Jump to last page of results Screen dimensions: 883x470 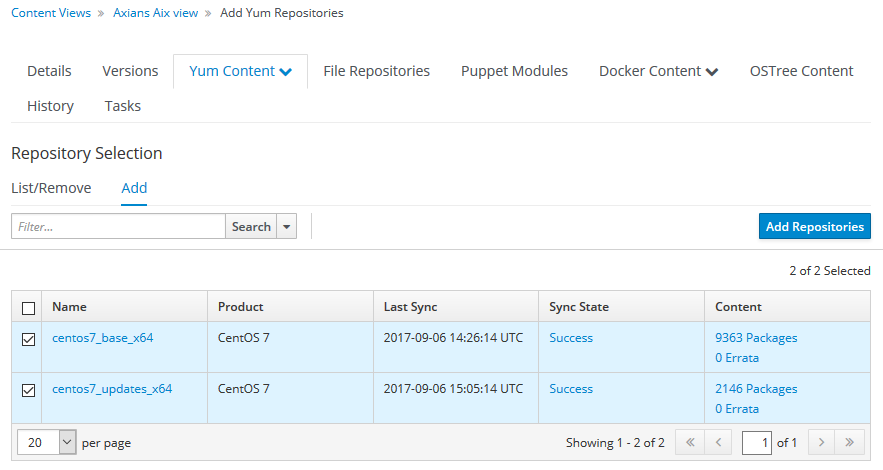[849, 442]
